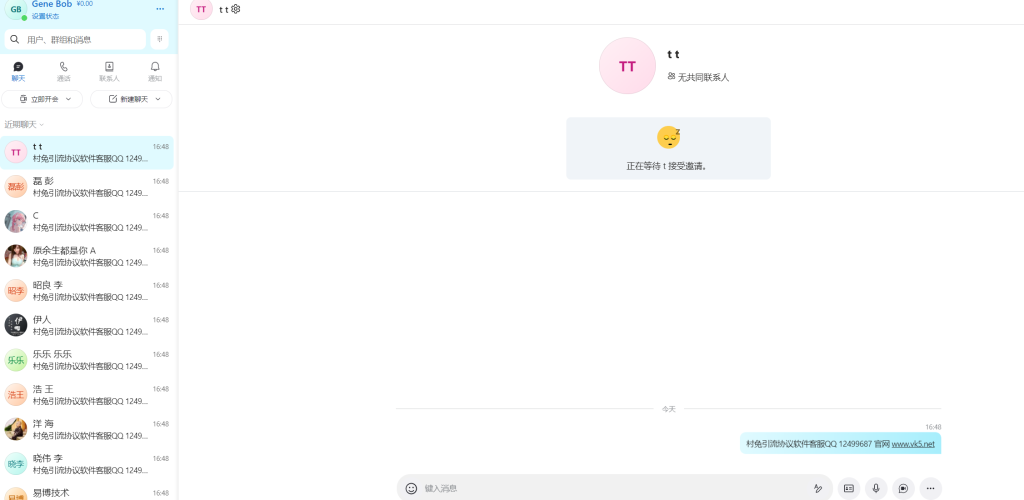Open the more menu beside Gene Bob

160,8
